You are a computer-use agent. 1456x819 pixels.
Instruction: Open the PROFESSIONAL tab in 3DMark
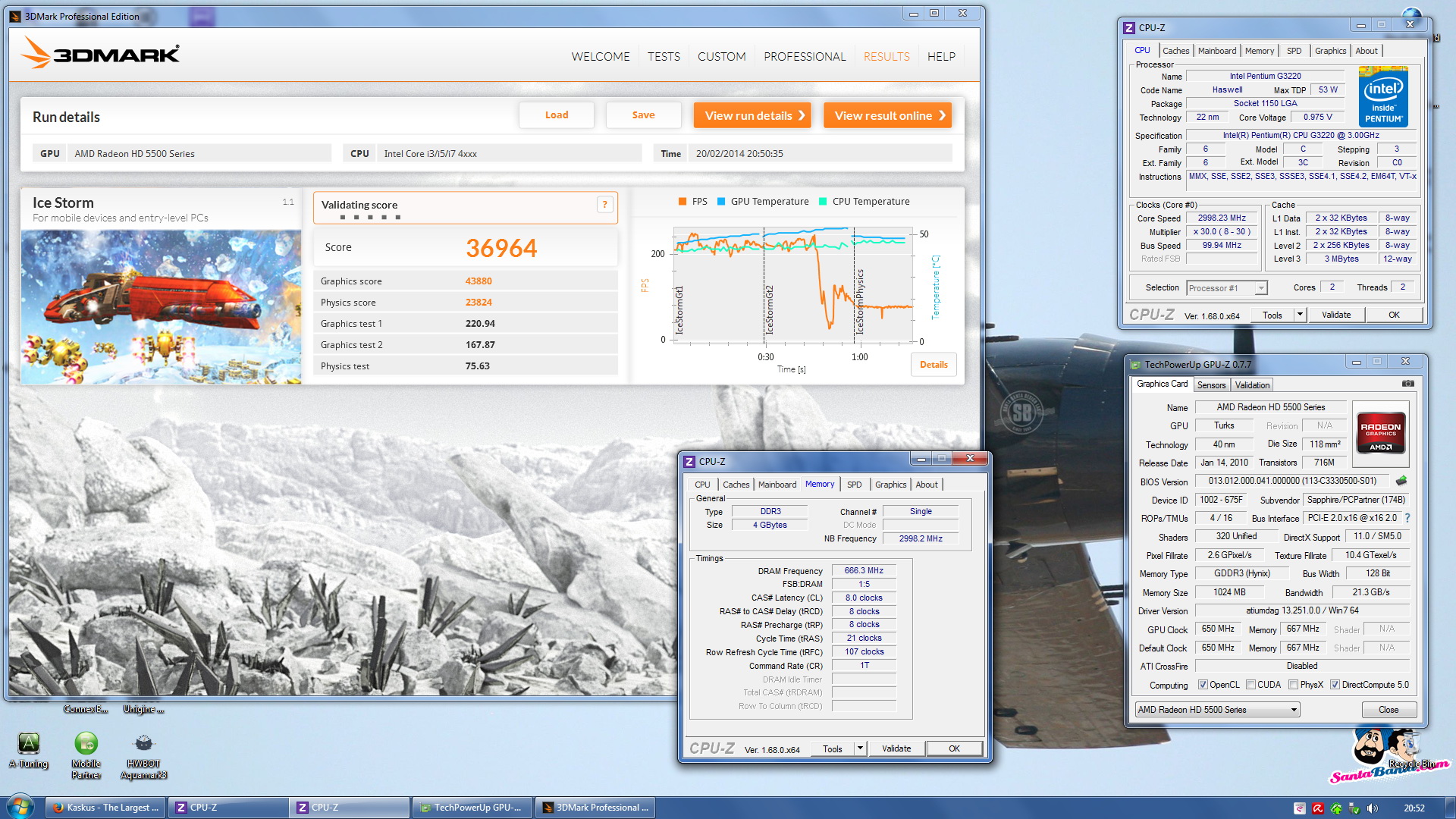click(x=805, y=56)
